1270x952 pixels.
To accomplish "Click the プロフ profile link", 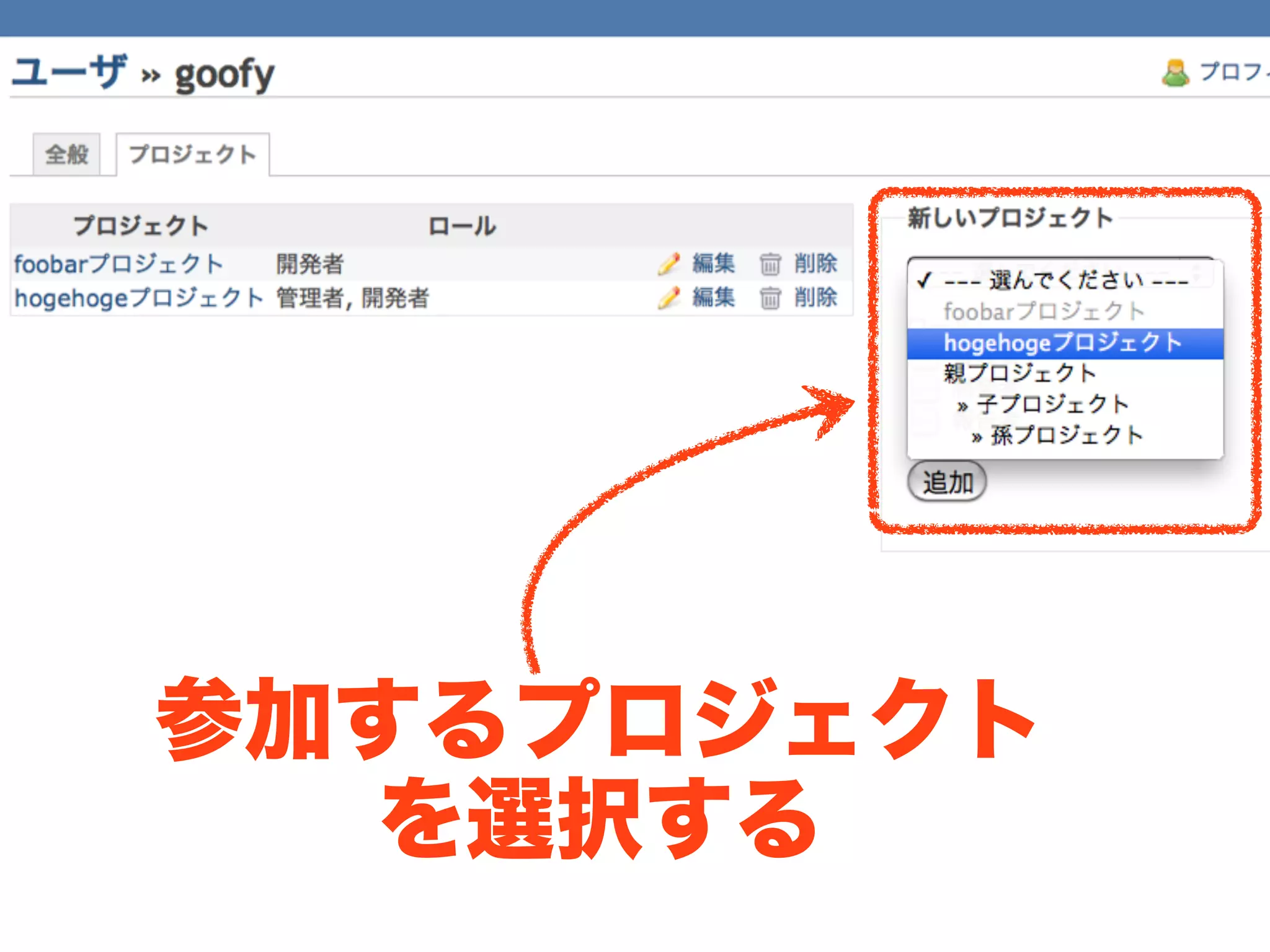I will pyautogui.click(x=1234, y=72).
